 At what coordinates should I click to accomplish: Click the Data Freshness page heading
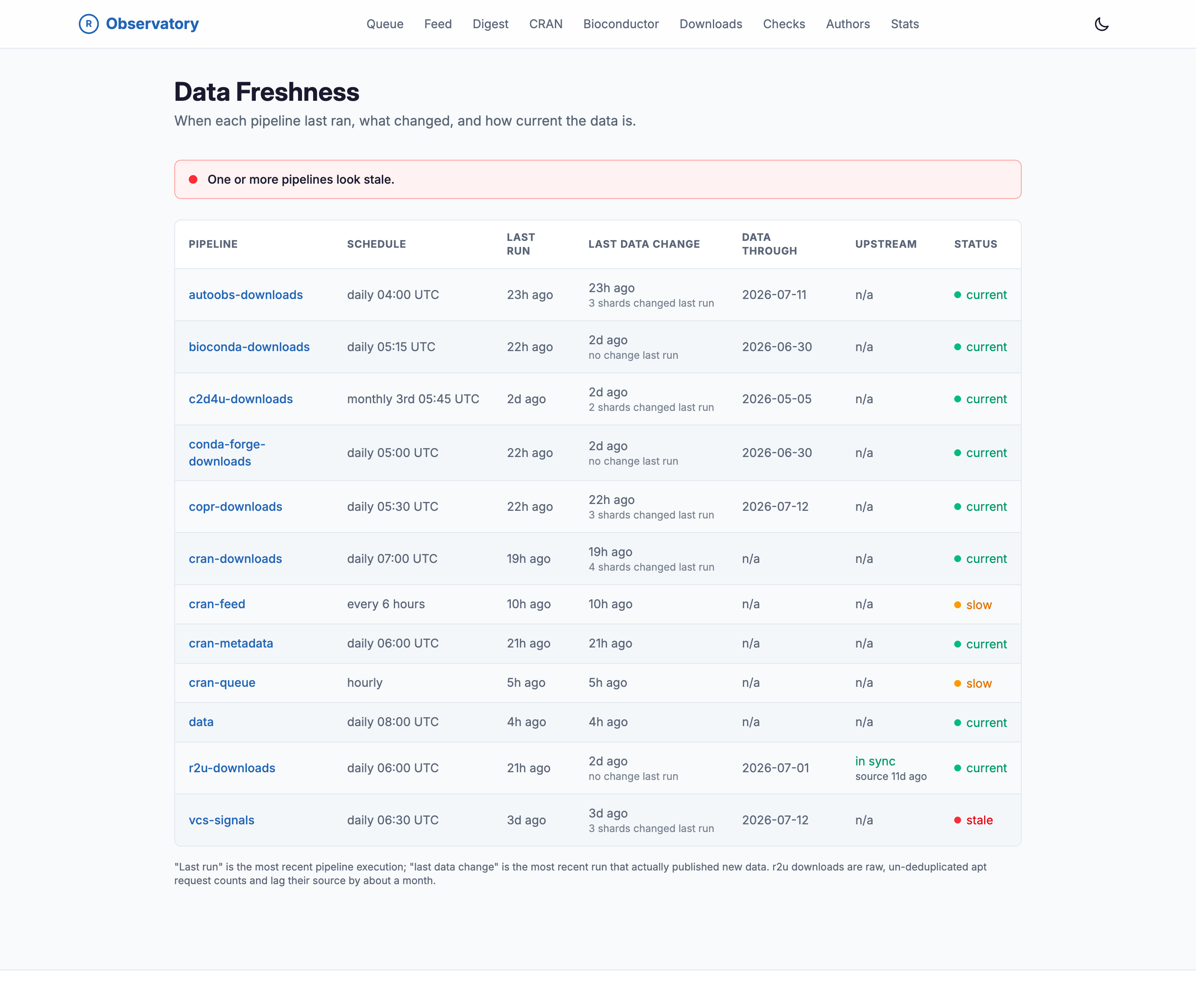[267, 92]
